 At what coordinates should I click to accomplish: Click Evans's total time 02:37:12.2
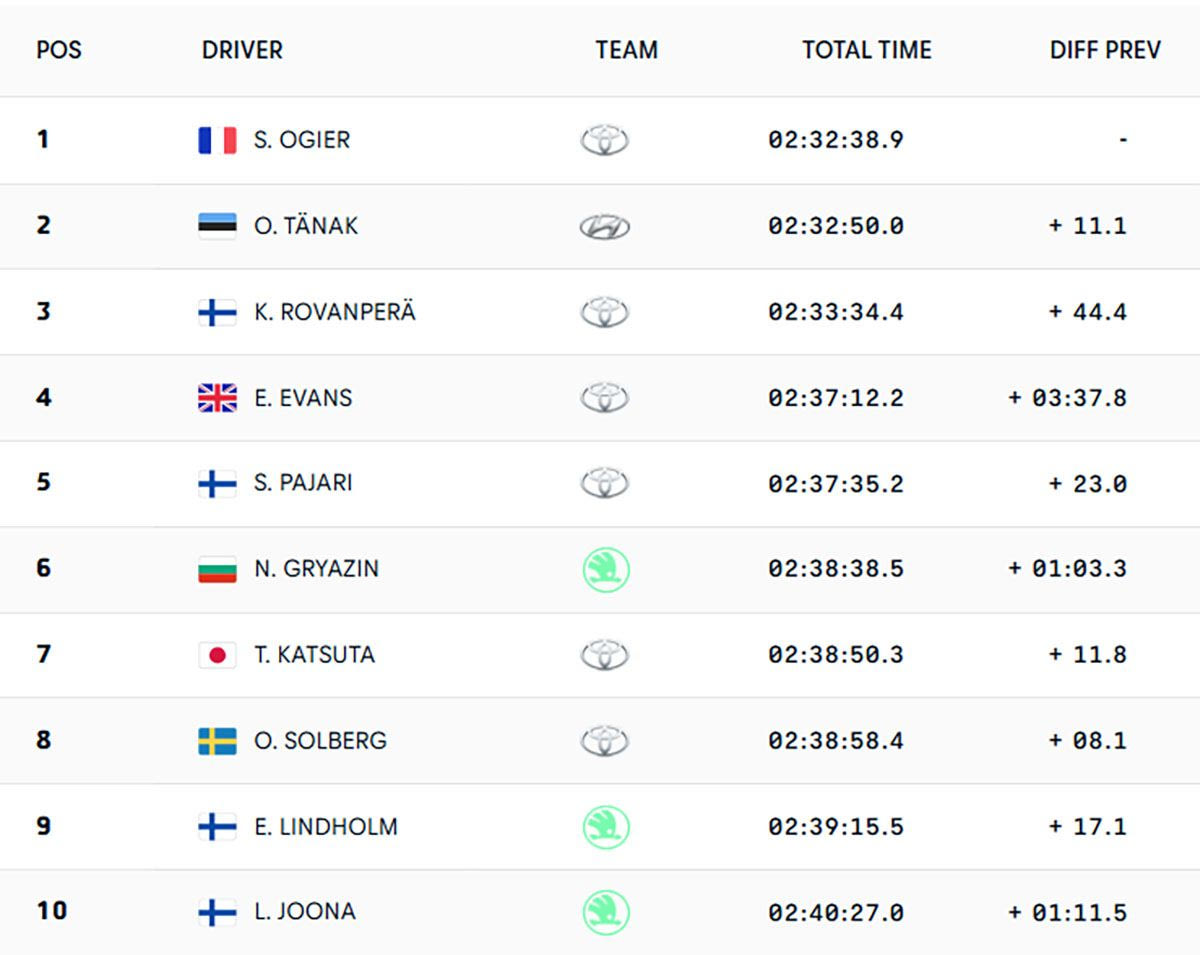[x=835, y=398]
